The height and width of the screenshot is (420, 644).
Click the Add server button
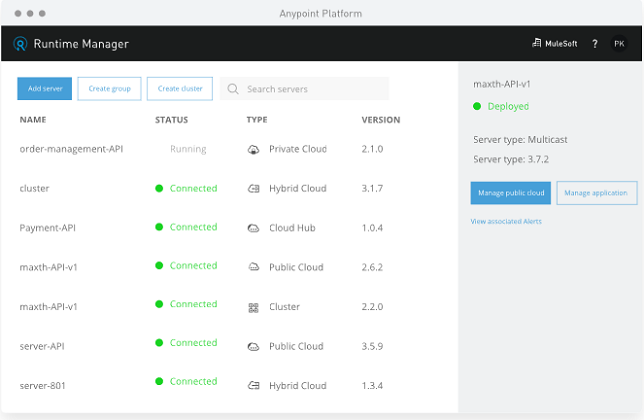pyautogui.click(x=44, y=89)
